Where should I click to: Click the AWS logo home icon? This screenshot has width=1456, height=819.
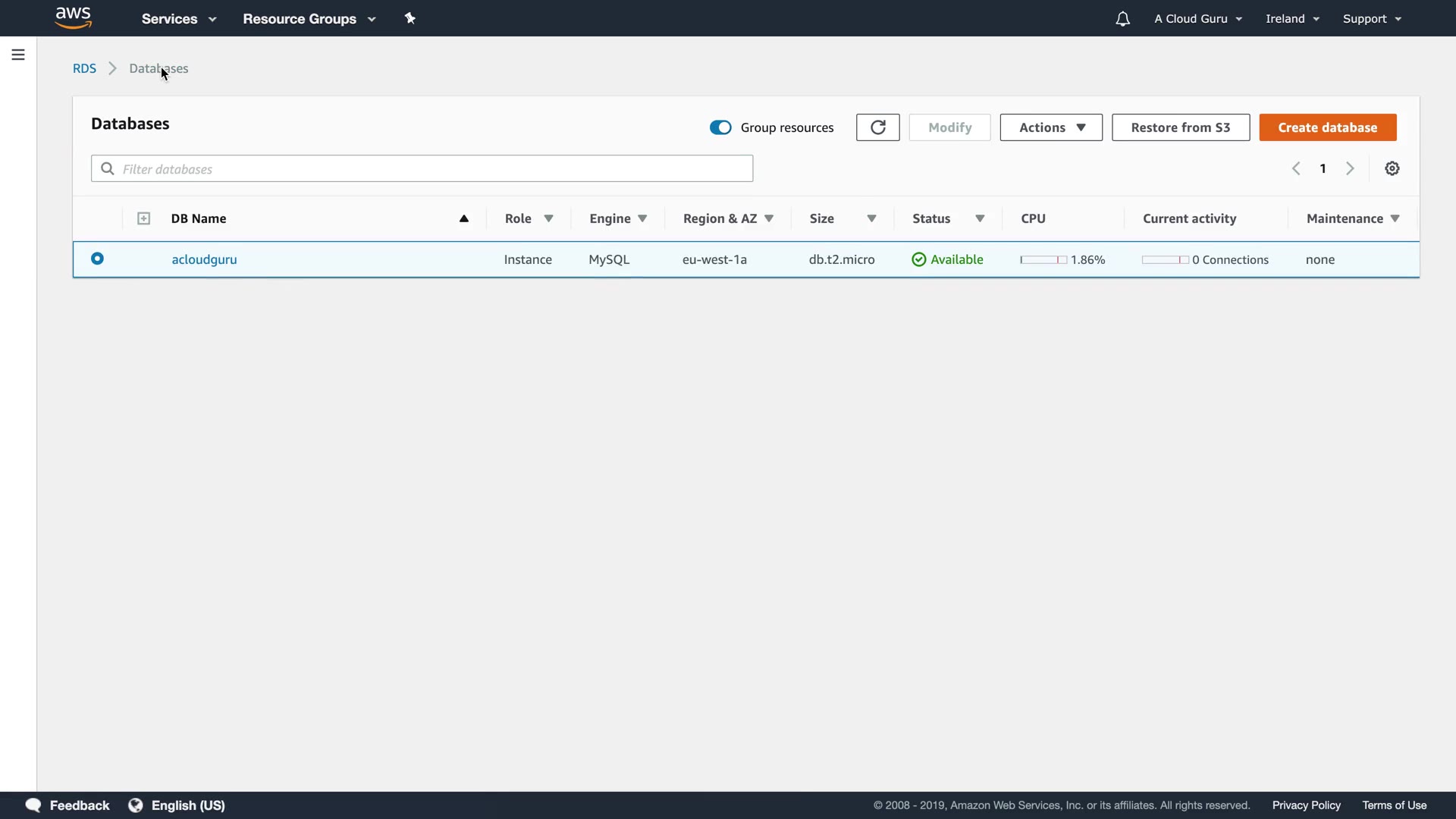pyautogui.click(x=74, y=18)
